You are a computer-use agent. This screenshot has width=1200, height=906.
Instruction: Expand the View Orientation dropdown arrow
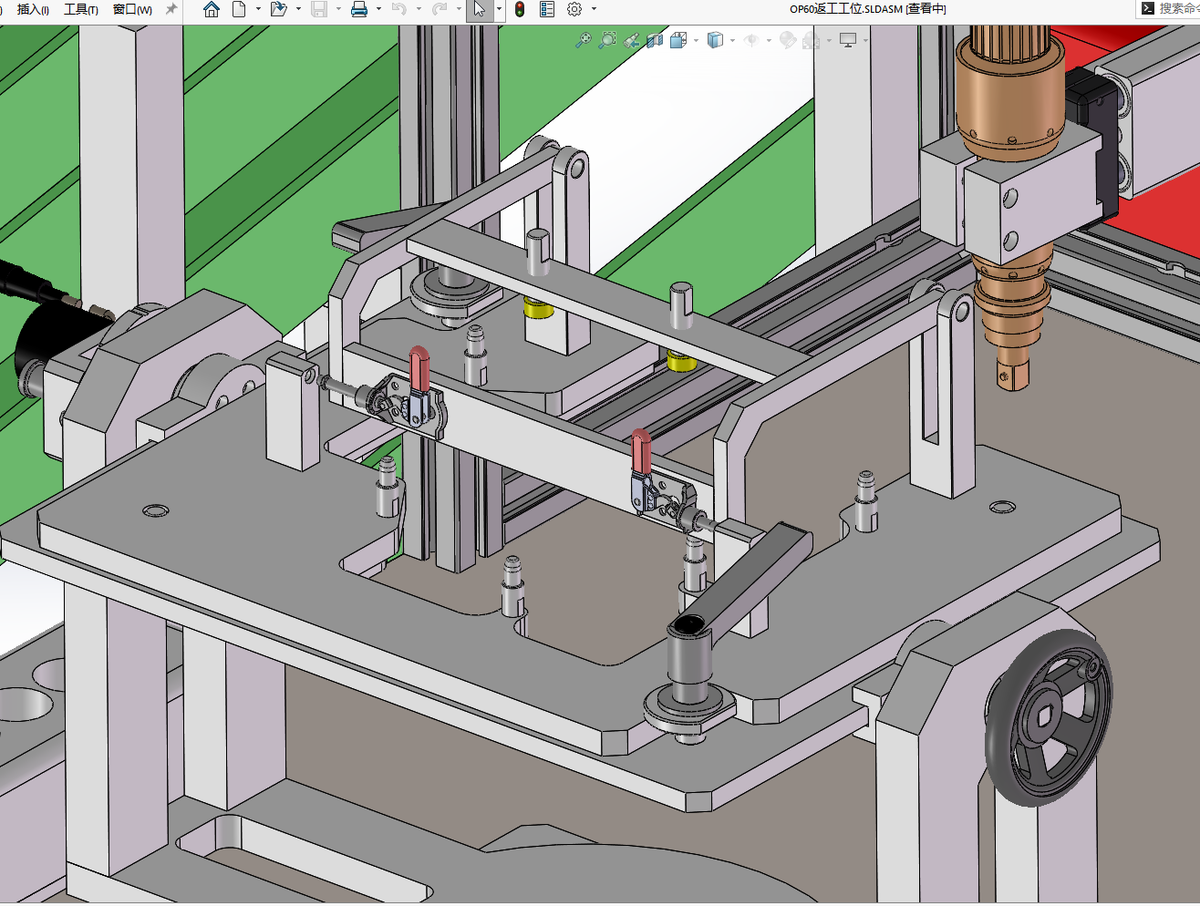pos(696,40)
